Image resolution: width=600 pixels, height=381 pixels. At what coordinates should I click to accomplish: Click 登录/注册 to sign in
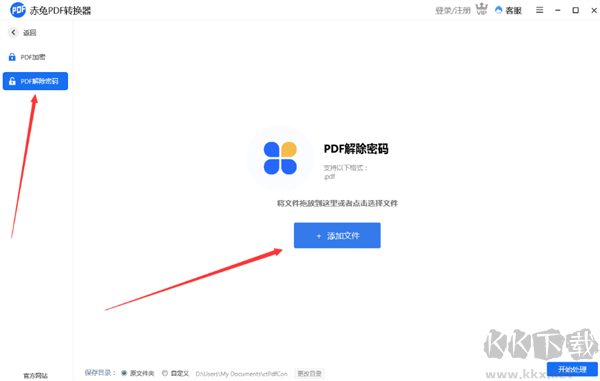pyautogui.click(x=453, y=11)
